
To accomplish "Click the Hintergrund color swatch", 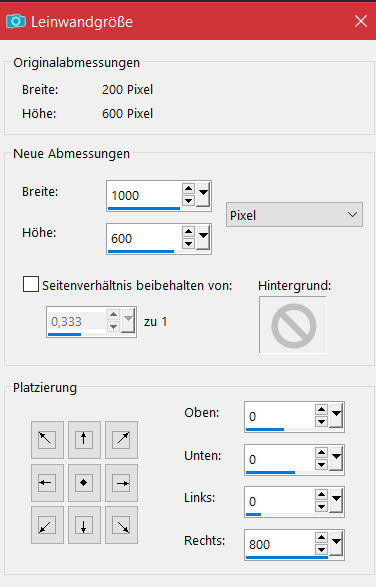I will point(293,325).
